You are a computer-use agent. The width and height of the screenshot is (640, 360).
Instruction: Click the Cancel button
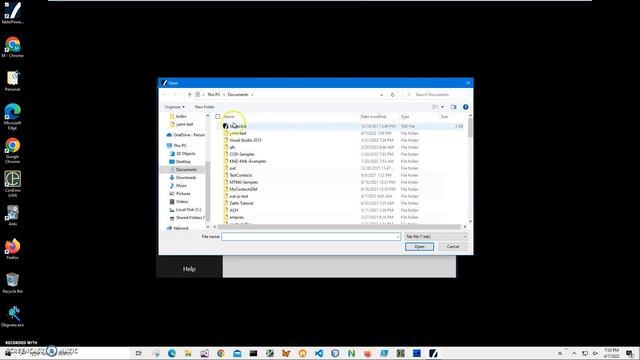point(453,247)
